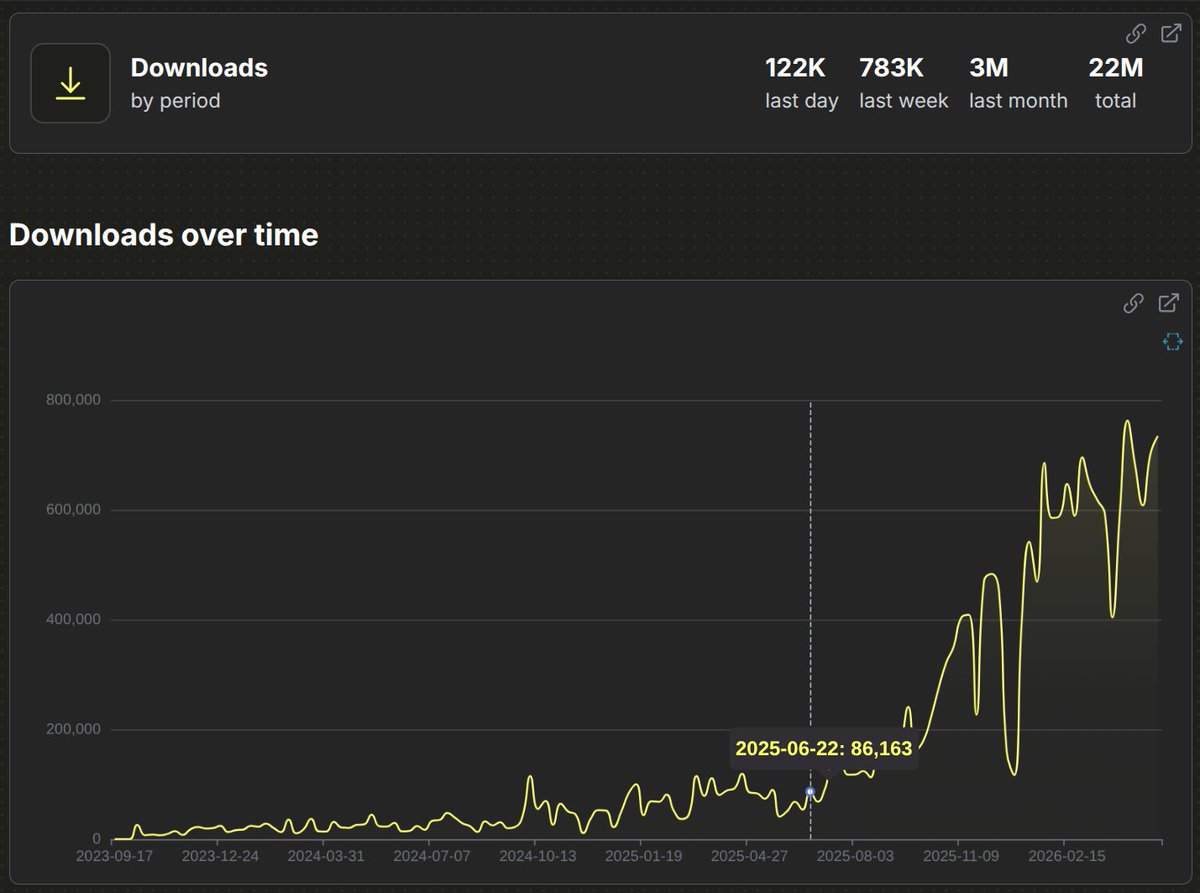
Task: Click the 0 y-axis label
Action: 97,839
